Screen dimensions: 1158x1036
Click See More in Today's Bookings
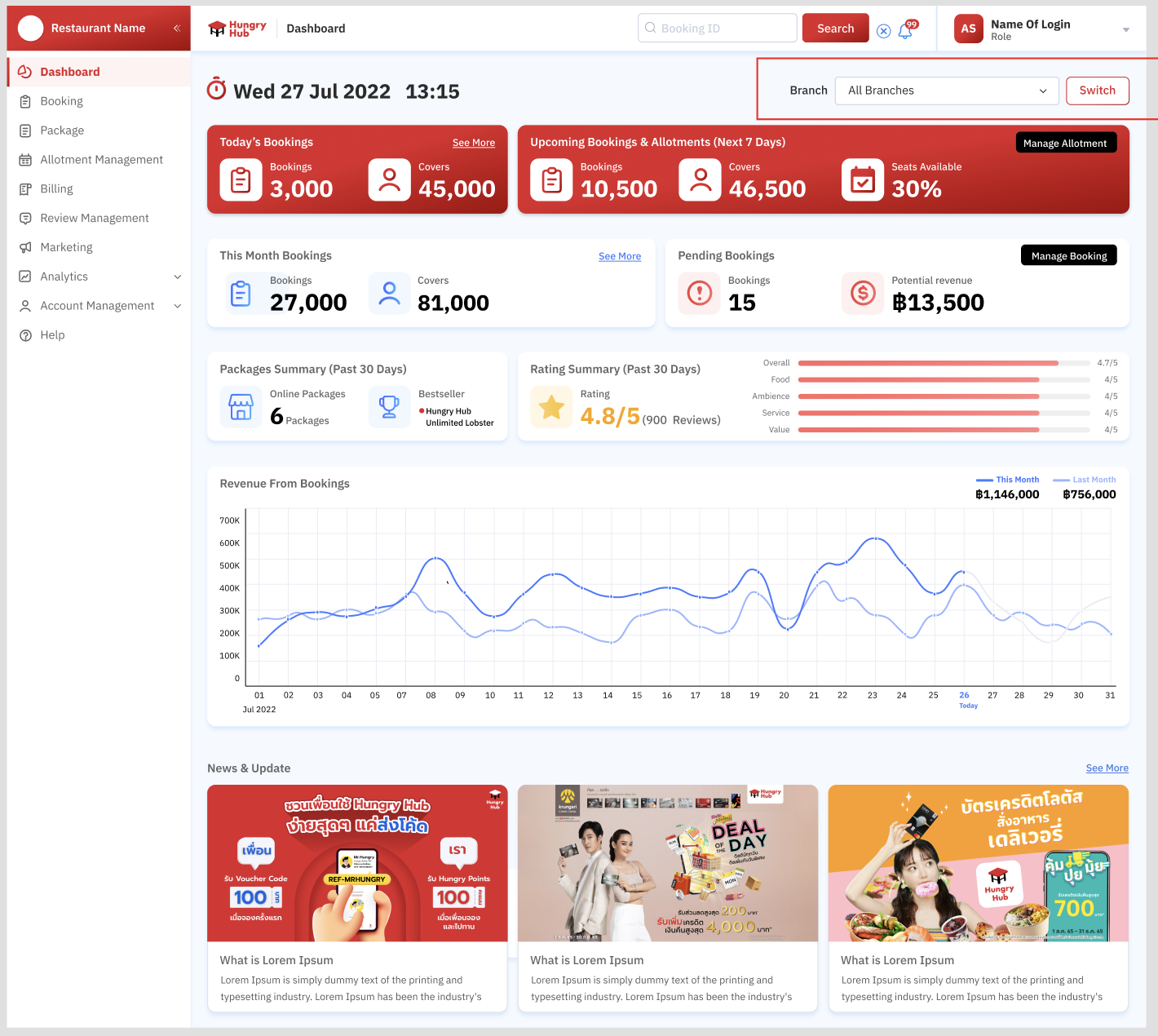coord(473,143)
